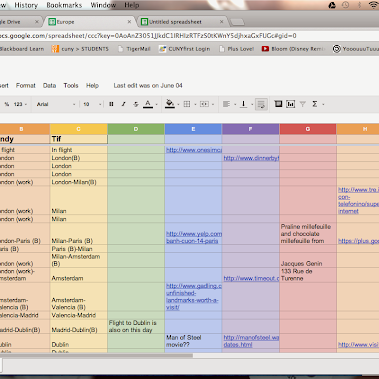Open the Tools menu
The width and height of the screenshot is (379, 379).
click(x=71, y=86)
